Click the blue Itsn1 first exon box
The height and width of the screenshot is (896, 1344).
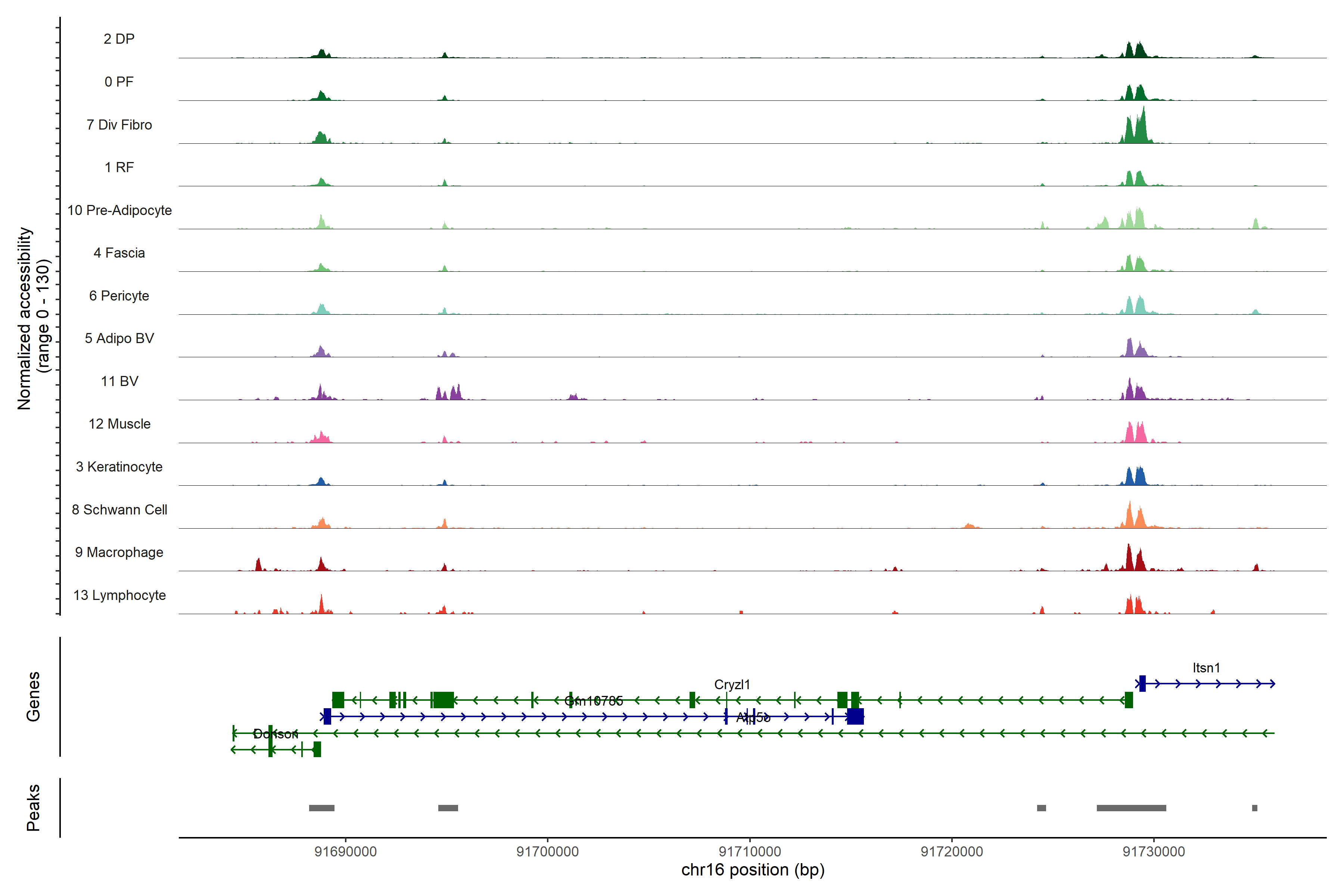click(1142, 684)
